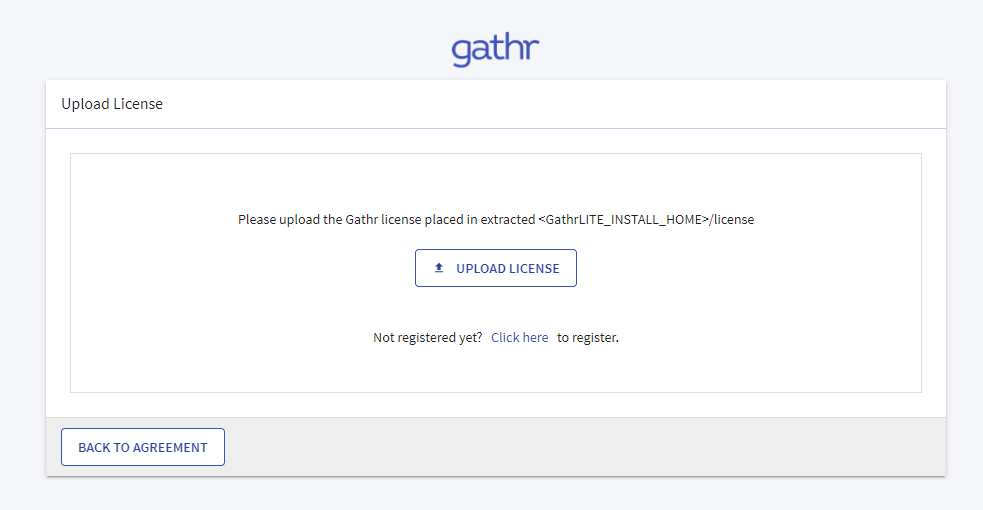
Task: Go back using BACK TO AGREEMENT button
Action: pos(143,447)
